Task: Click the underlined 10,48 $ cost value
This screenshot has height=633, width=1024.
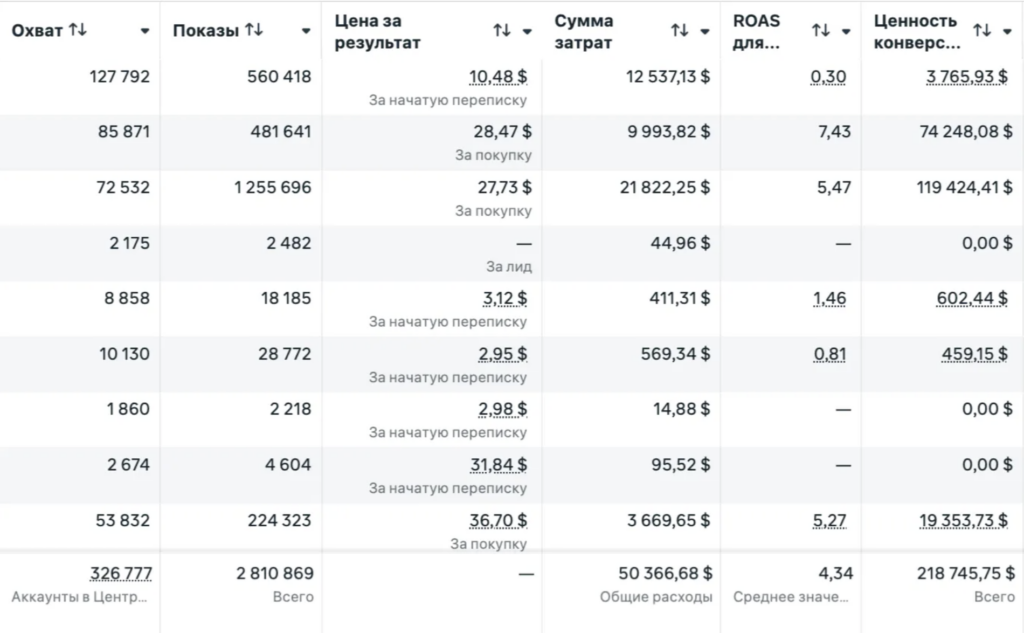Action: (498, 77)
